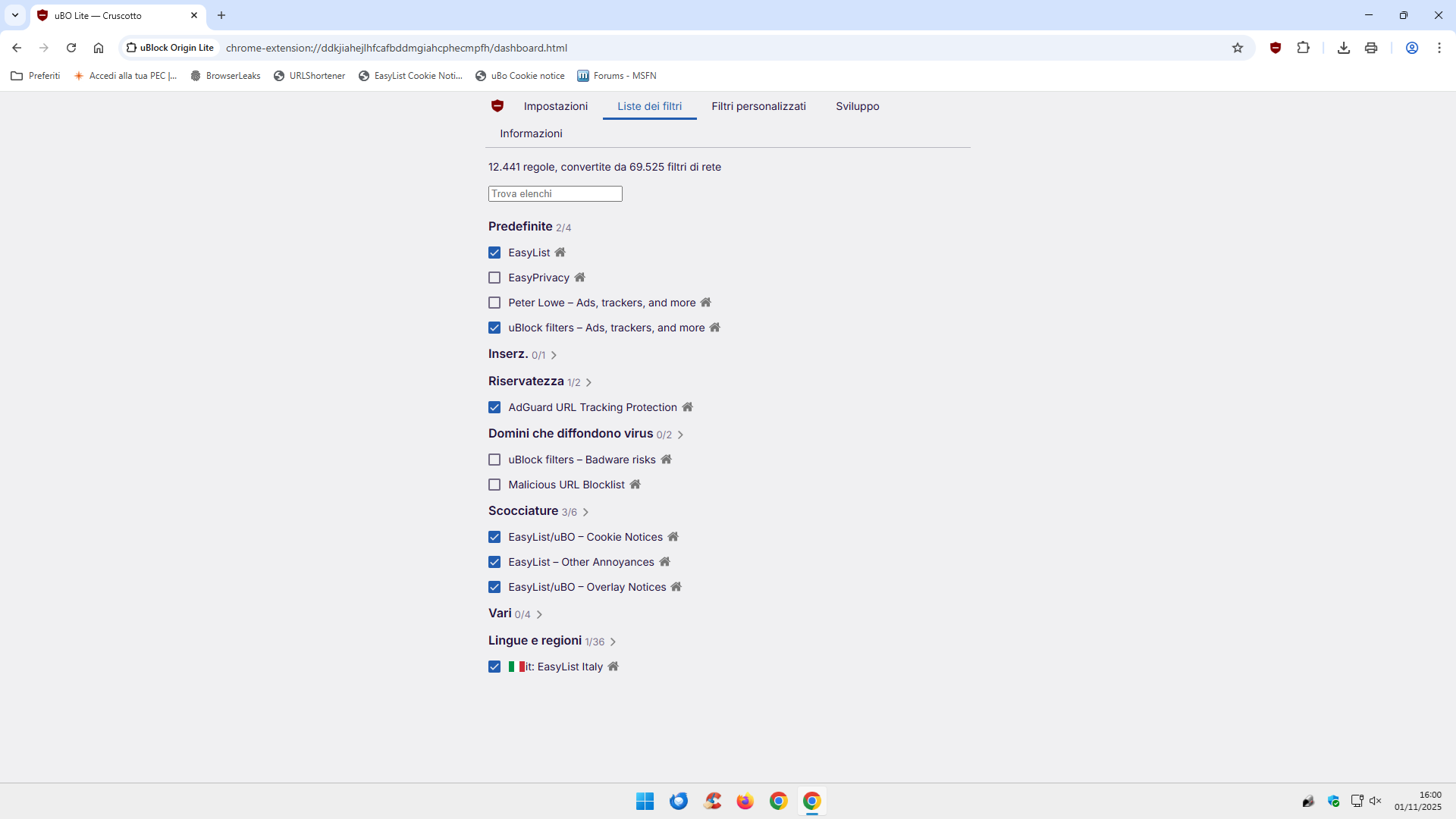Open Other Annoyances home icon
The height and width of the screenshot is (819, 1456).
point(665,562)
